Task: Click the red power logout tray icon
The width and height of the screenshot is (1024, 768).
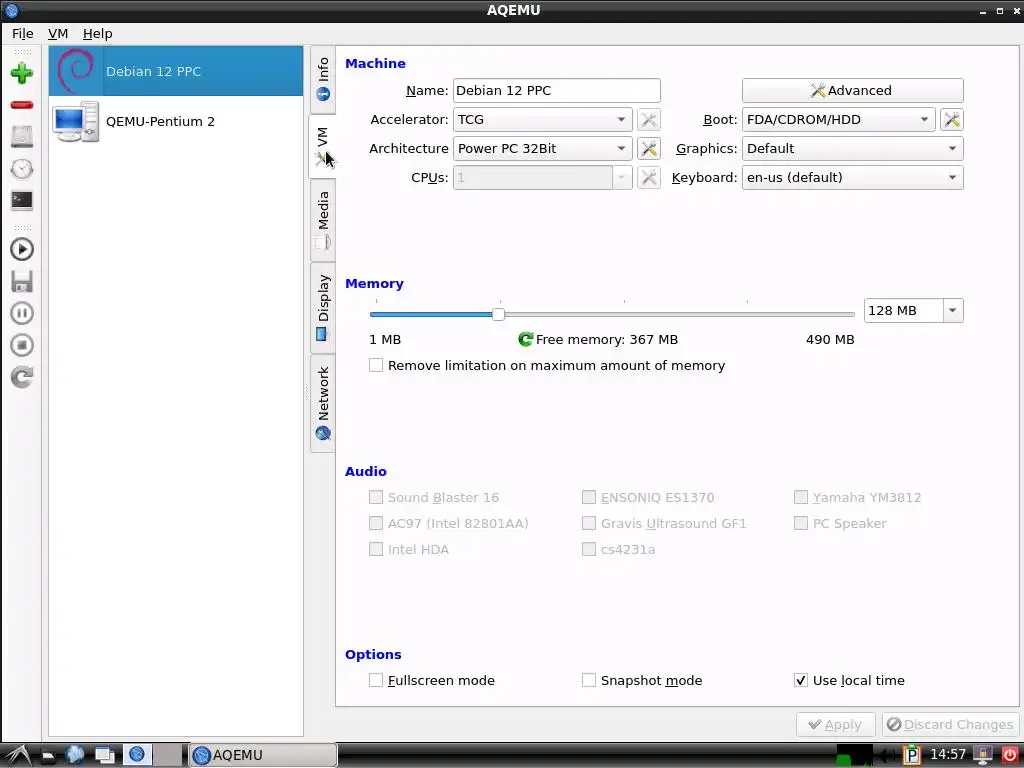Action: 1010,755
